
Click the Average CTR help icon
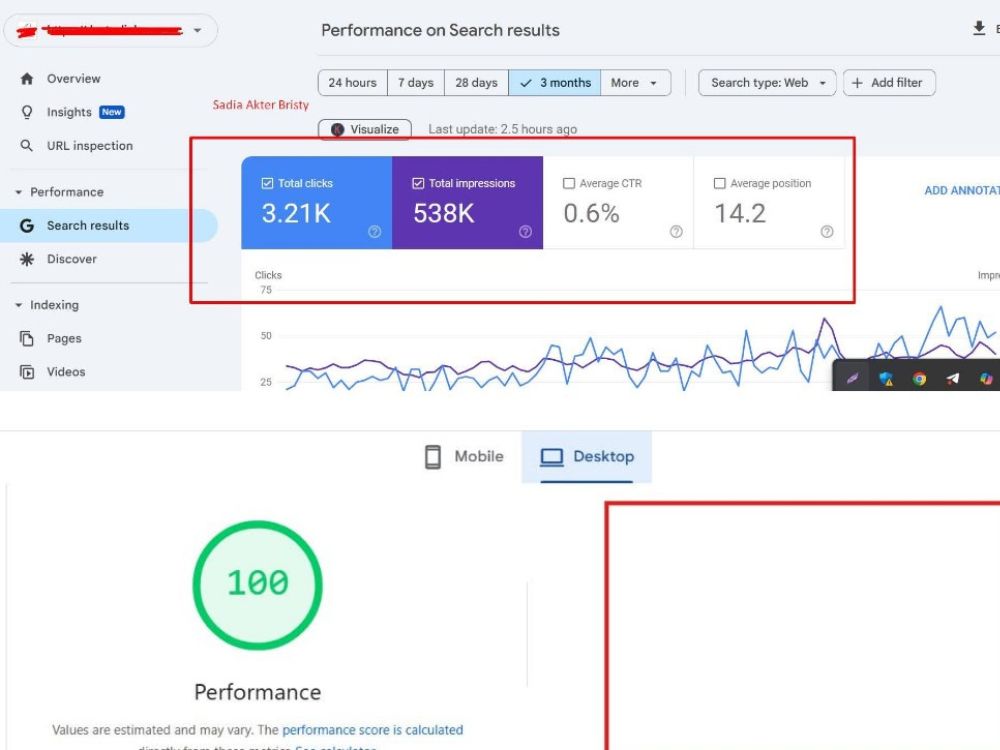pos(676,232)
